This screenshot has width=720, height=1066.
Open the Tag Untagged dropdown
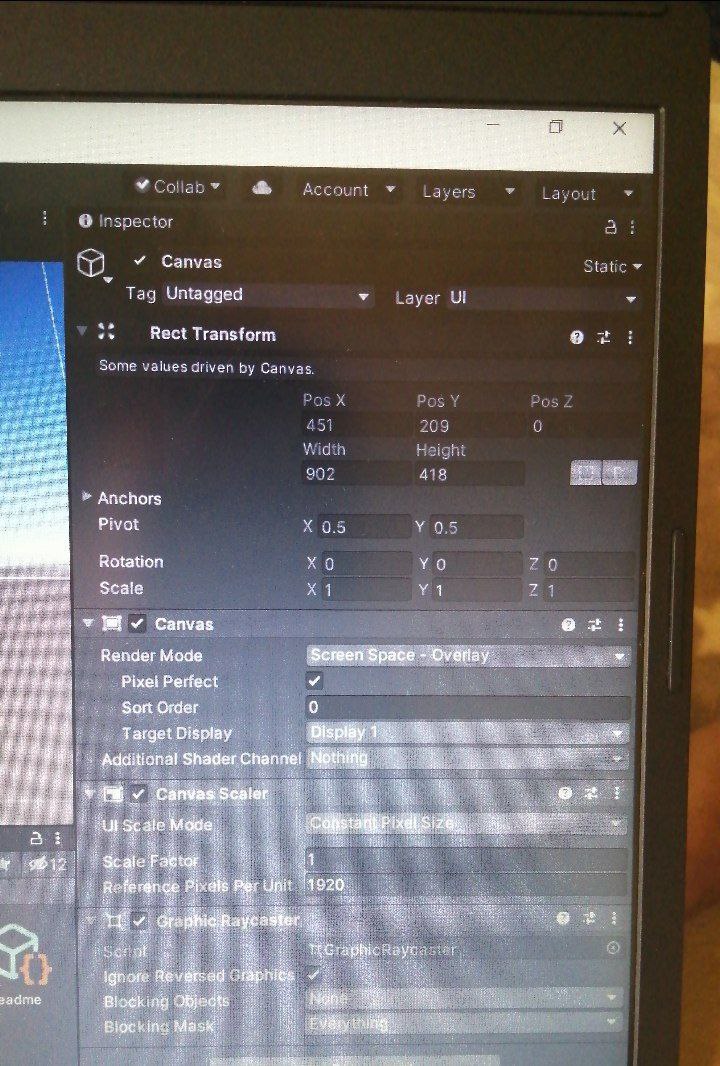pos(268,295)
